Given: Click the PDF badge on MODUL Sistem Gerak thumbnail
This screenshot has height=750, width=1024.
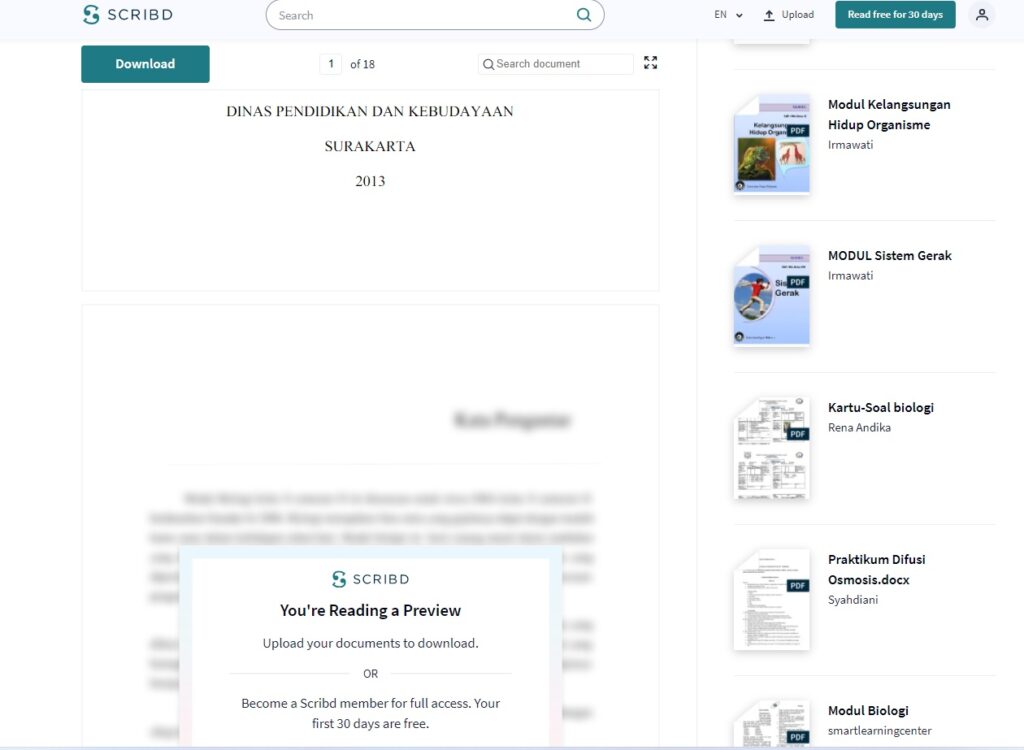Looking at the screenshot, I should coord(796,282).
